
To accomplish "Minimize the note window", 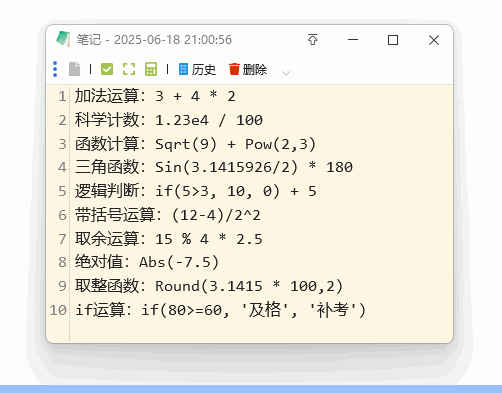I will pos(353,40).
